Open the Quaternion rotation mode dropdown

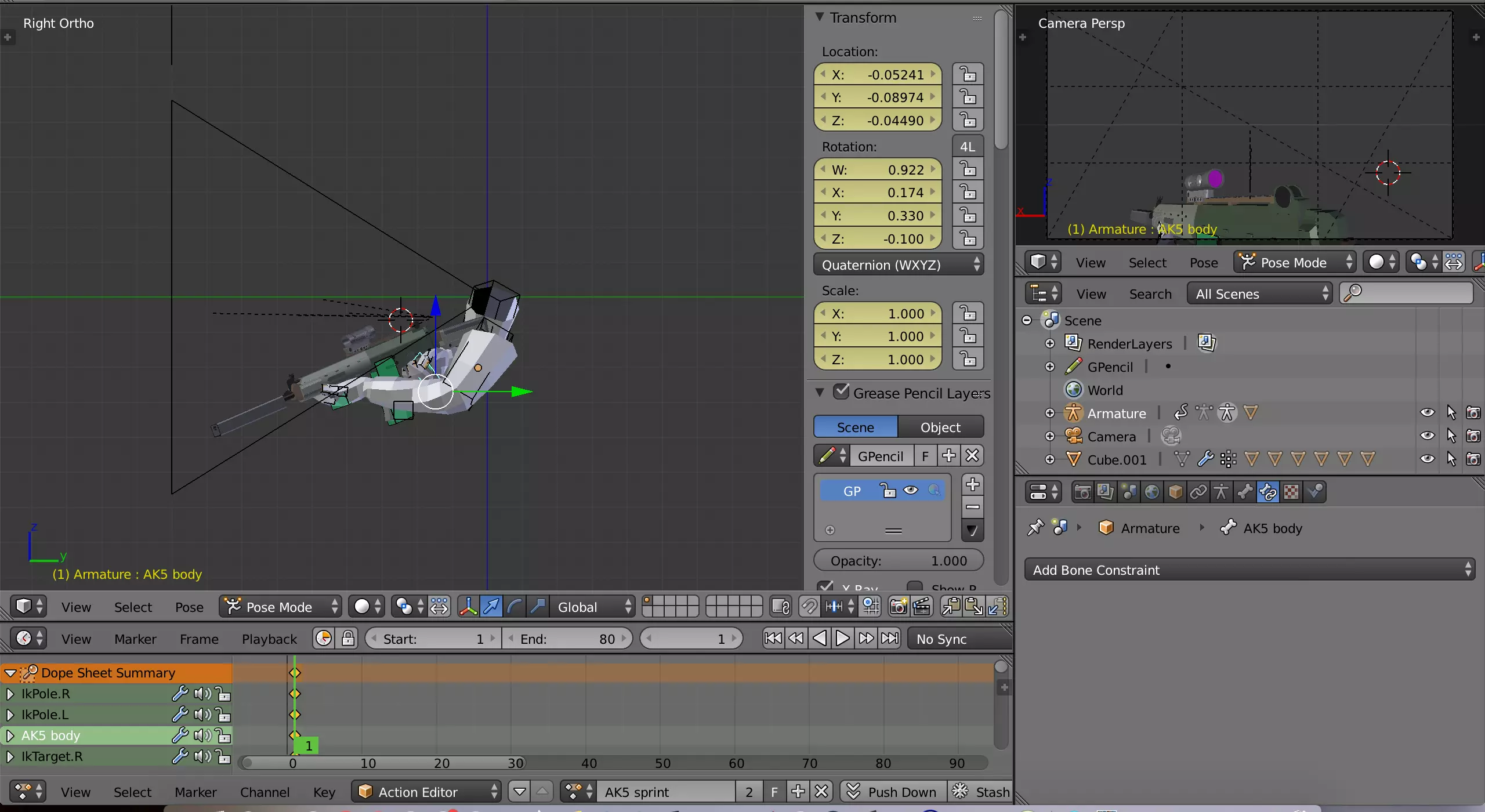[898, 265]
